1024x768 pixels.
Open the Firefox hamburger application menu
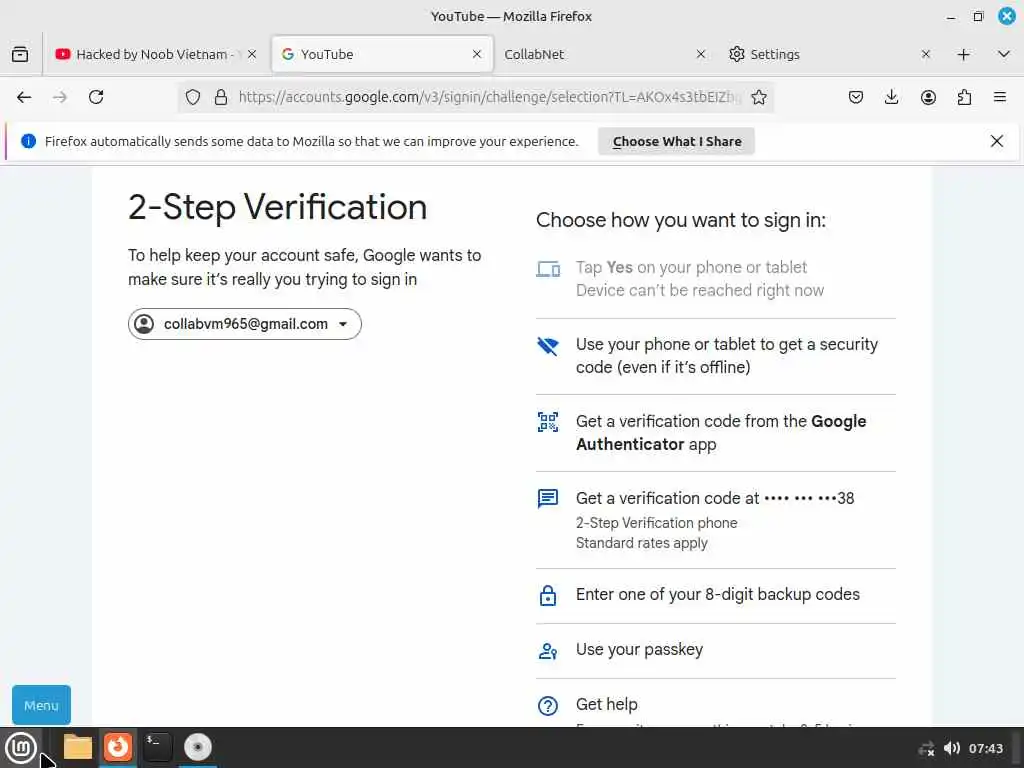[x=1000, y=97]
